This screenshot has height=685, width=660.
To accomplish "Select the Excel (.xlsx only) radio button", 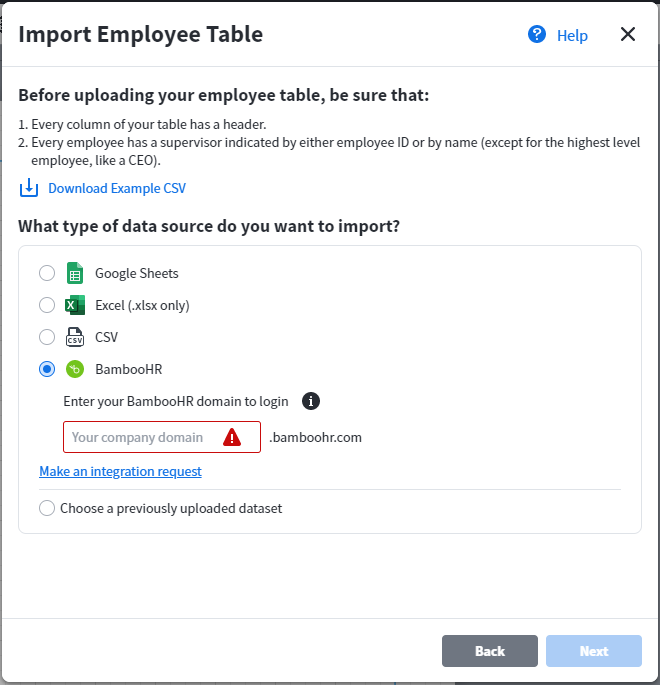I will pos(47,305).
